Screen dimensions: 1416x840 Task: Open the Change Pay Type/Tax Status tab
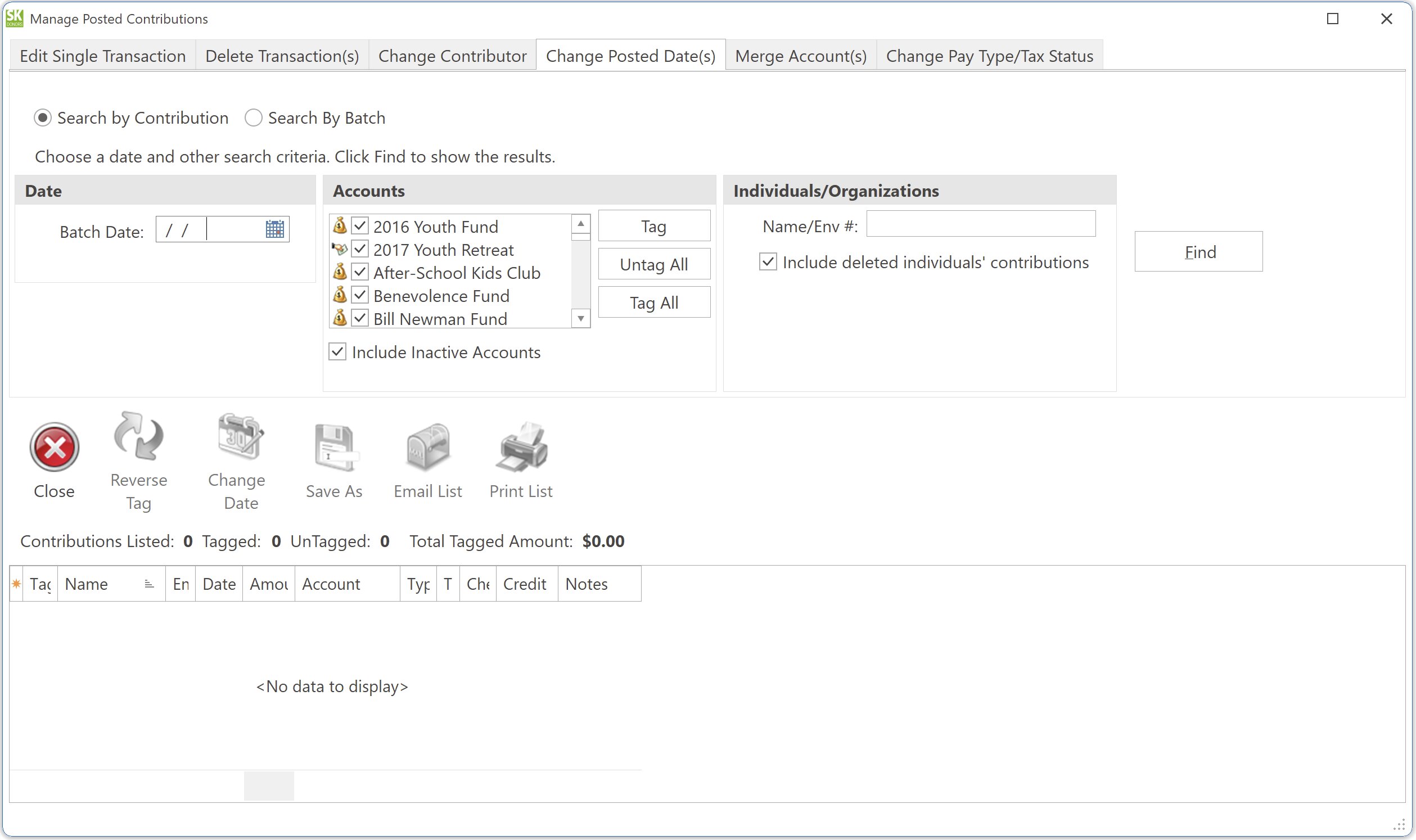pyautogui.click(x=989, y=56)
